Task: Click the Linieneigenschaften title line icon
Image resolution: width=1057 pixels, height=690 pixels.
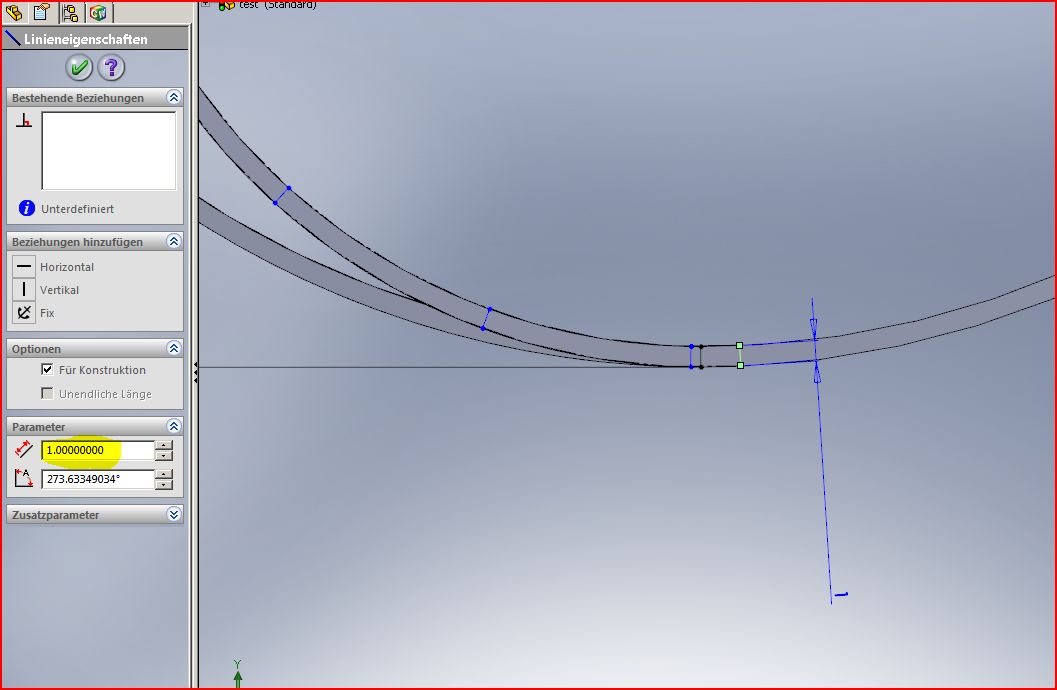Action: [12, 38]
